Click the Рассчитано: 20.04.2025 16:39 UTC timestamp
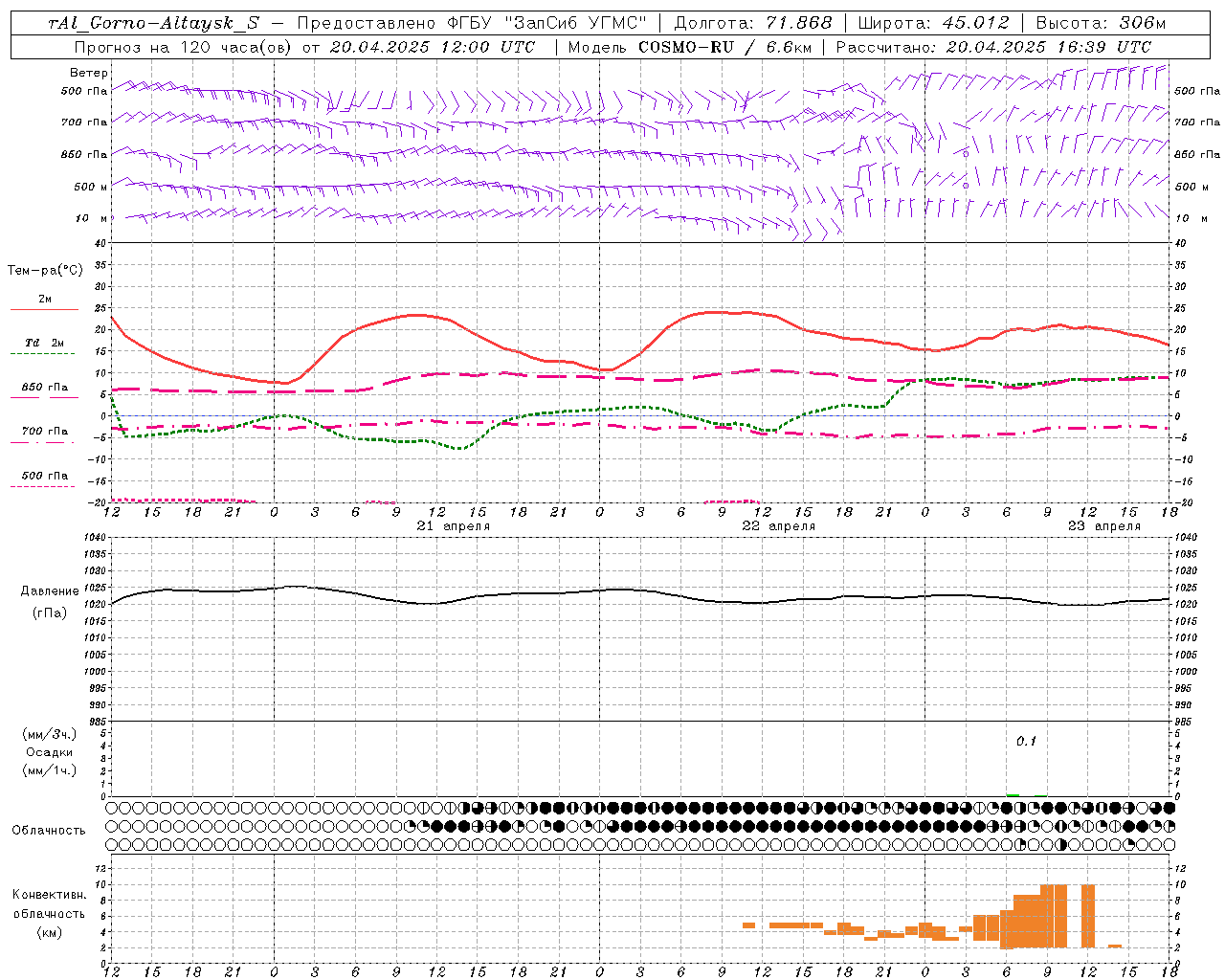This screenshot has height=980, width=1225. click(992, 47)
